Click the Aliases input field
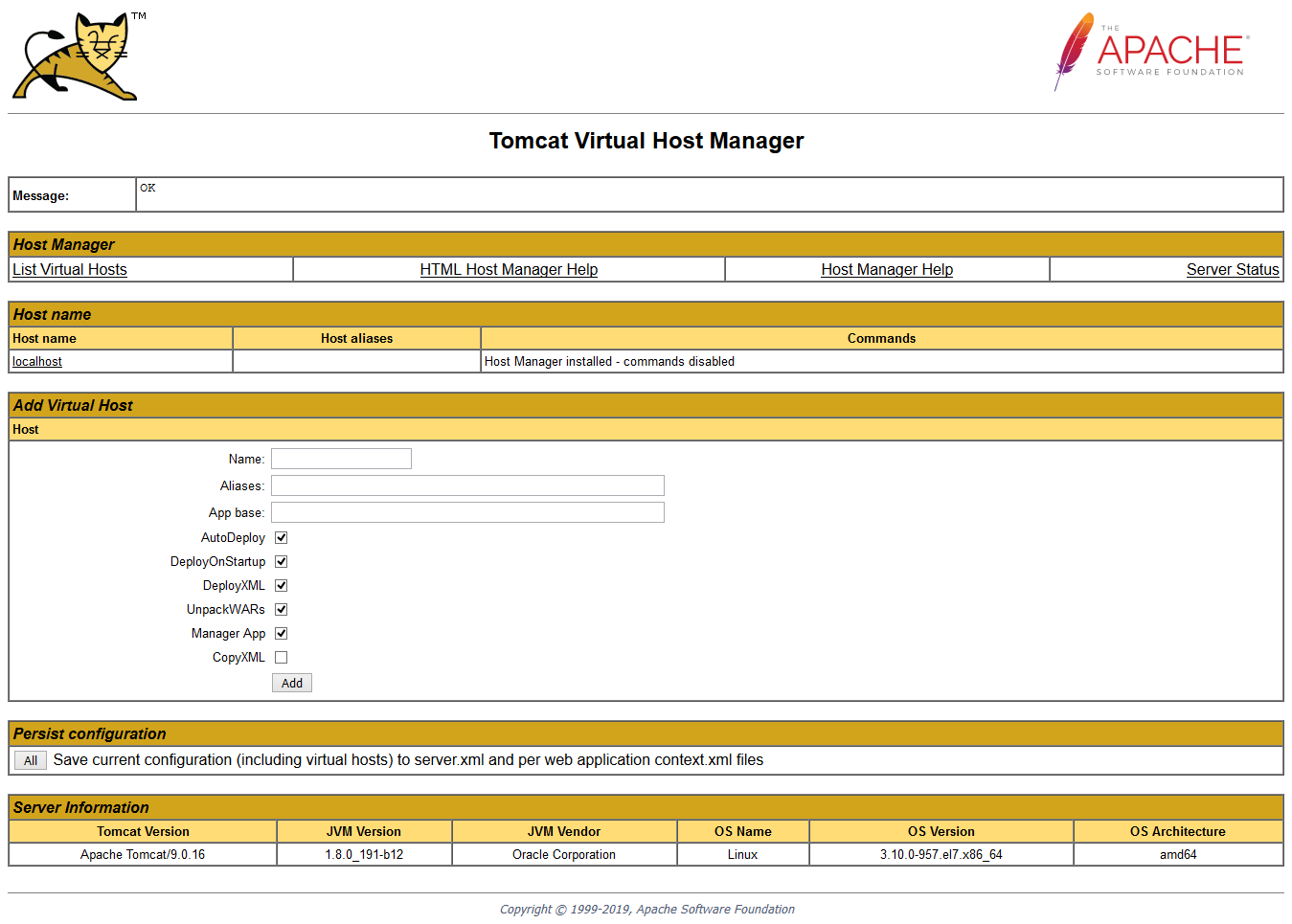The width and height of the screenshot is (1292, 924). (466, 485)
